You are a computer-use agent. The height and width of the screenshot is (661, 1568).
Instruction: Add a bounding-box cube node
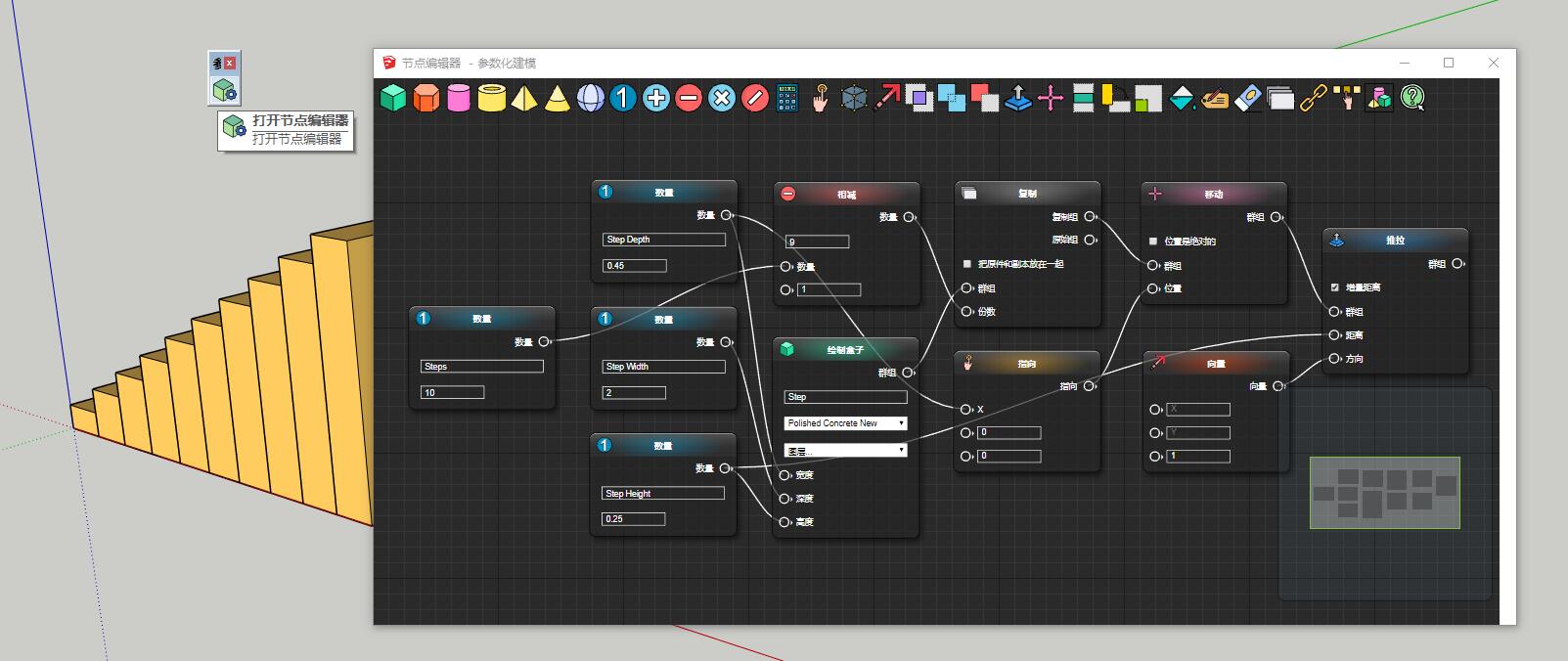[854, 98]
